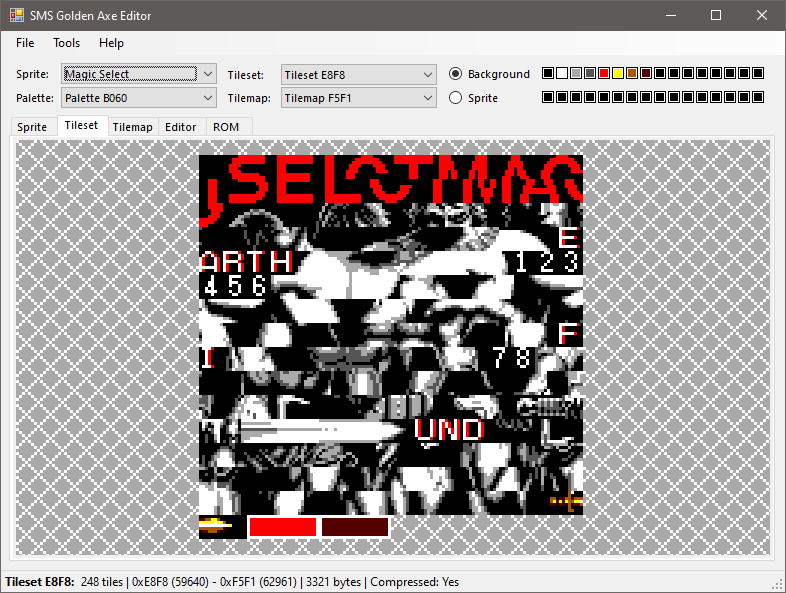Maximize the SMS Golden Axe Editor window

coord(716,16)
